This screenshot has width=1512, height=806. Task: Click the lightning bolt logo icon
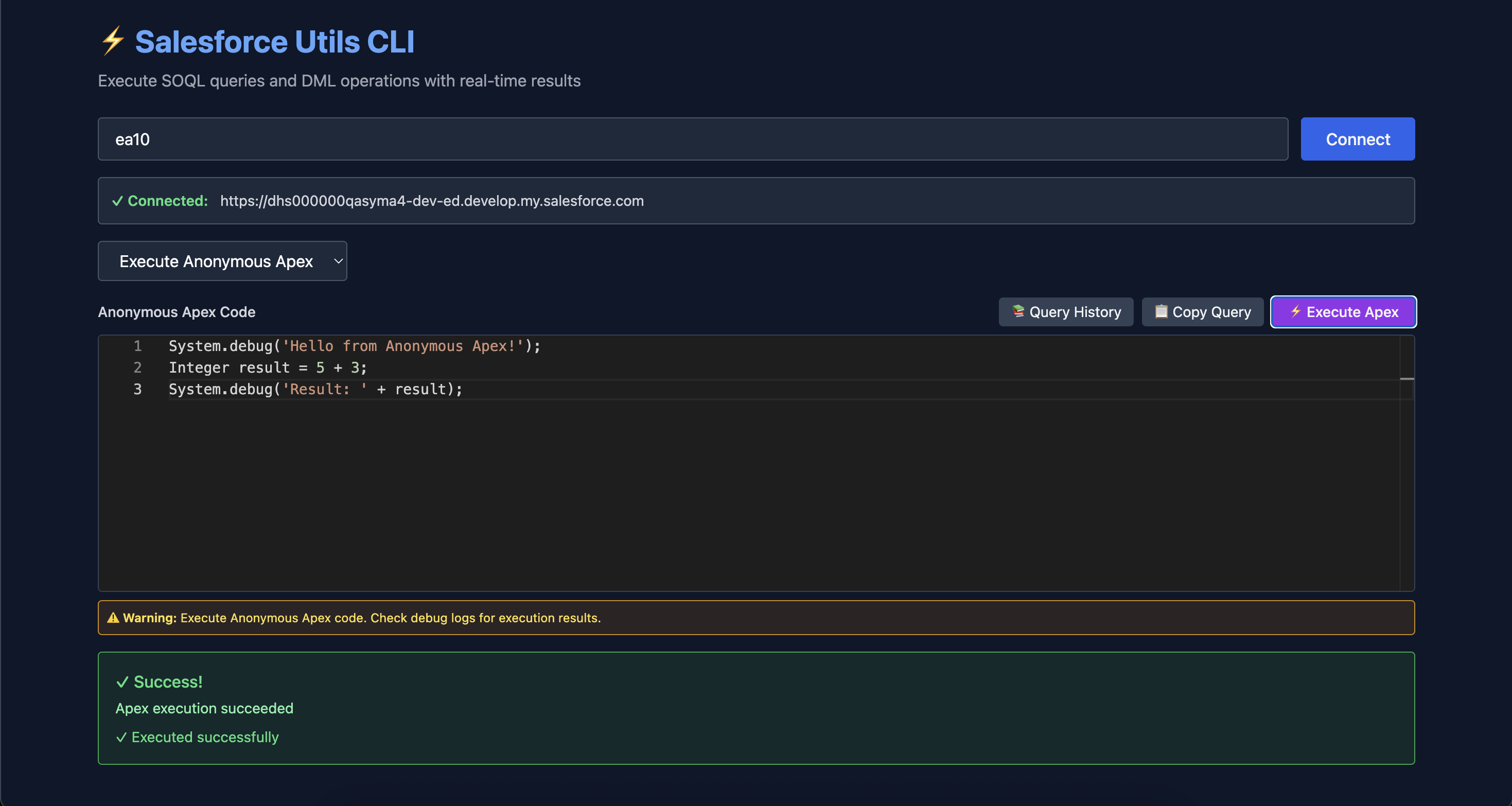click(x=113, y=41)
